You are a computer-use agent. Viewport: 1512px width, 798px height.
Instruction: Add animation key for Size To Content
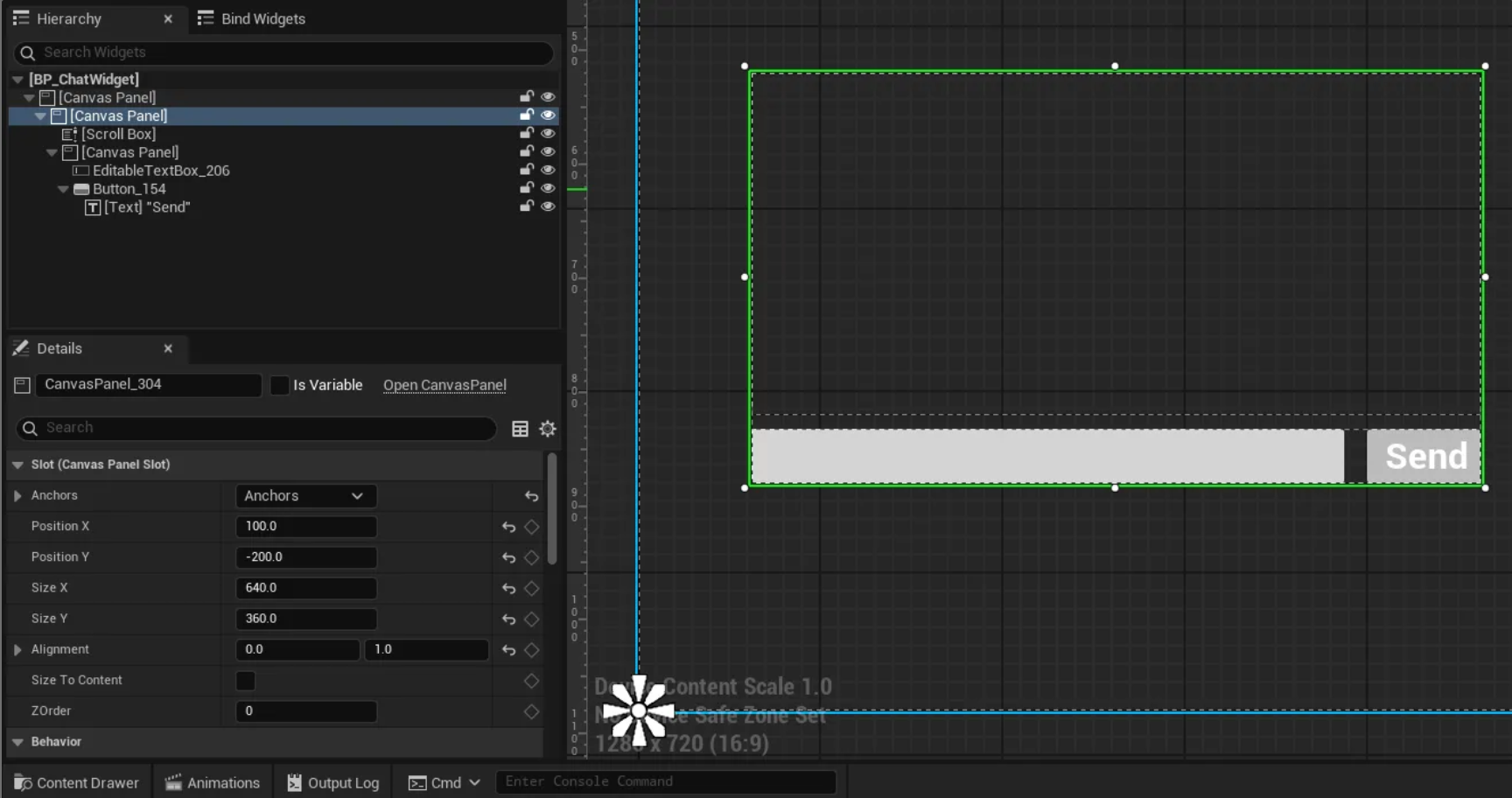pos(531,681)
